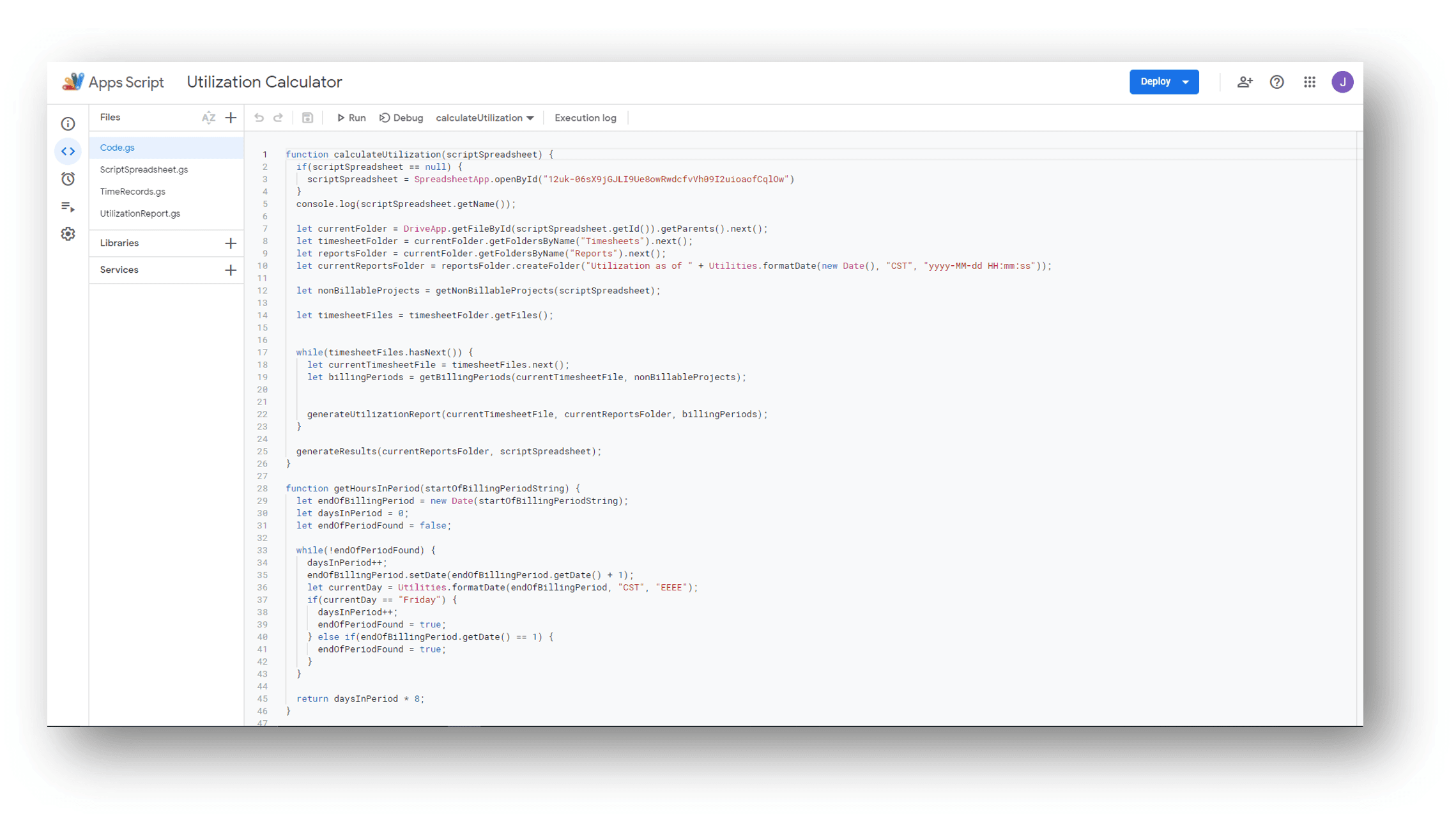Open UtilizationReport.gs file
Viewport: 1456px width, 823px height.
point(166,213)
